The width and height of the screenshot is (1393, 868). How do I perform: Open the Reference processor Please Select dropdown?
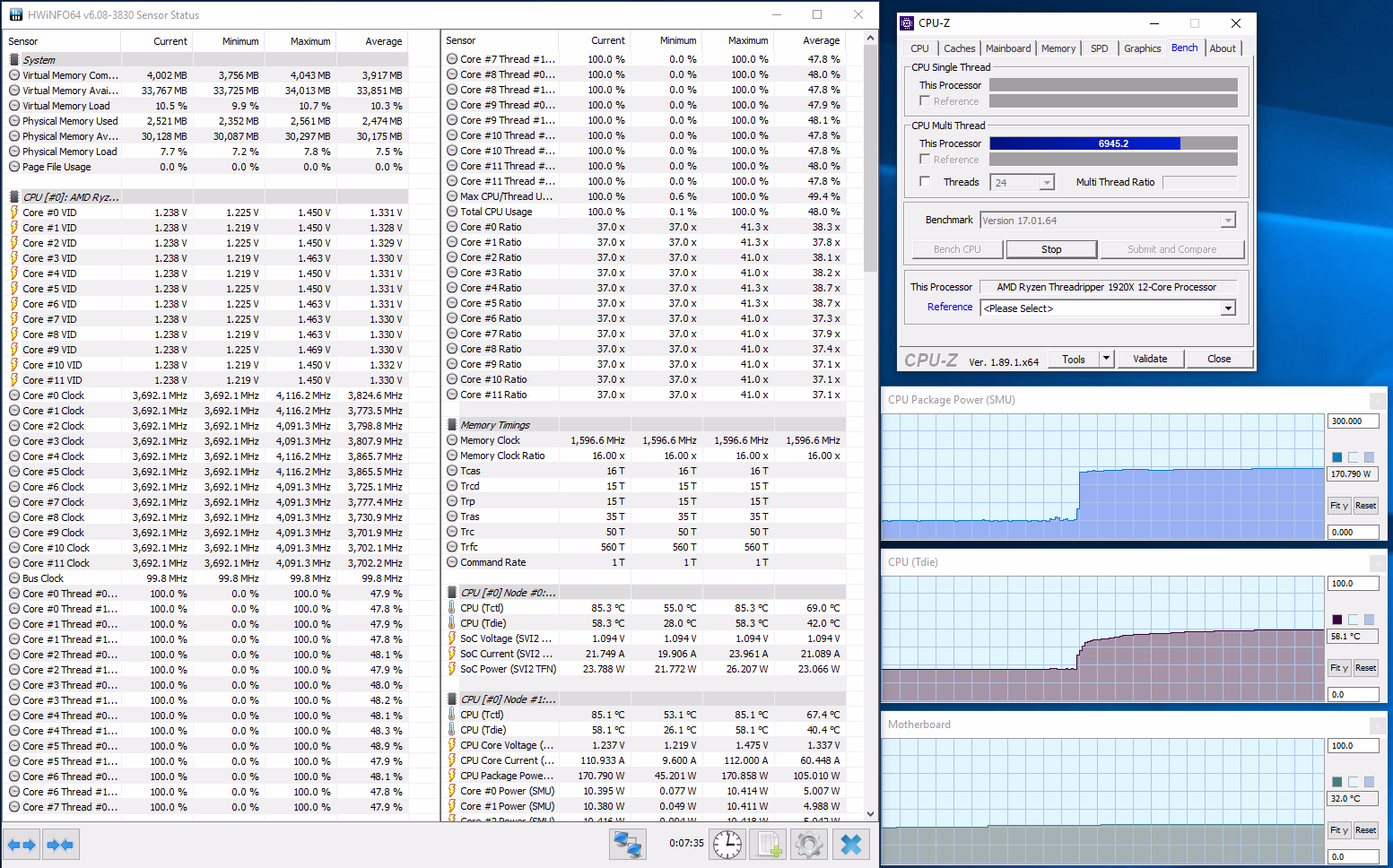[1228, 308]
